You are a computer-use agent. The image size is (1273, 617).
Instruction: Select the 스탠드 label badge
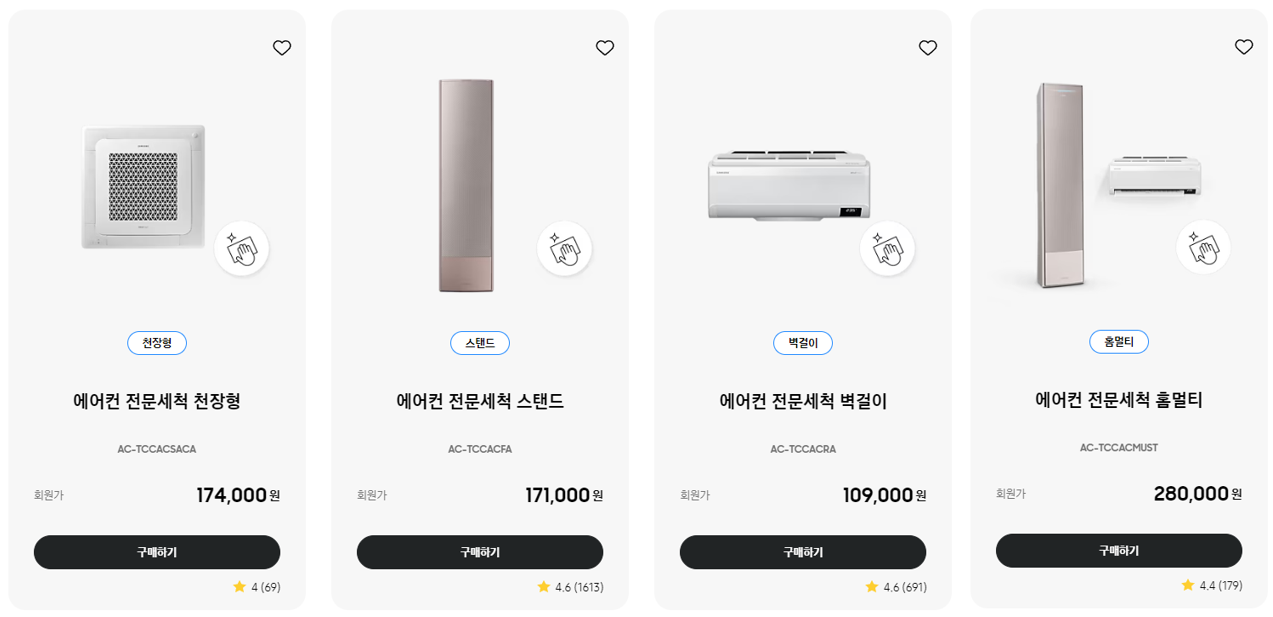tap(479, 342)
